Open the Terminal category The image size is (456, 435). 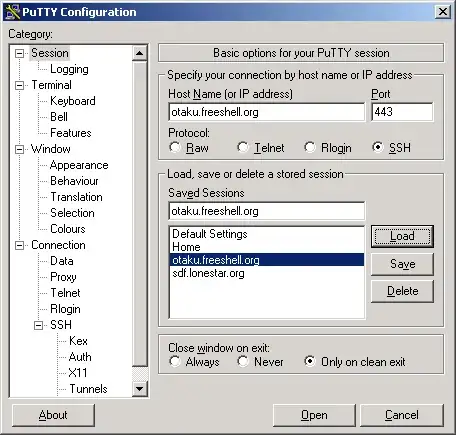click(x=51, y=85)
